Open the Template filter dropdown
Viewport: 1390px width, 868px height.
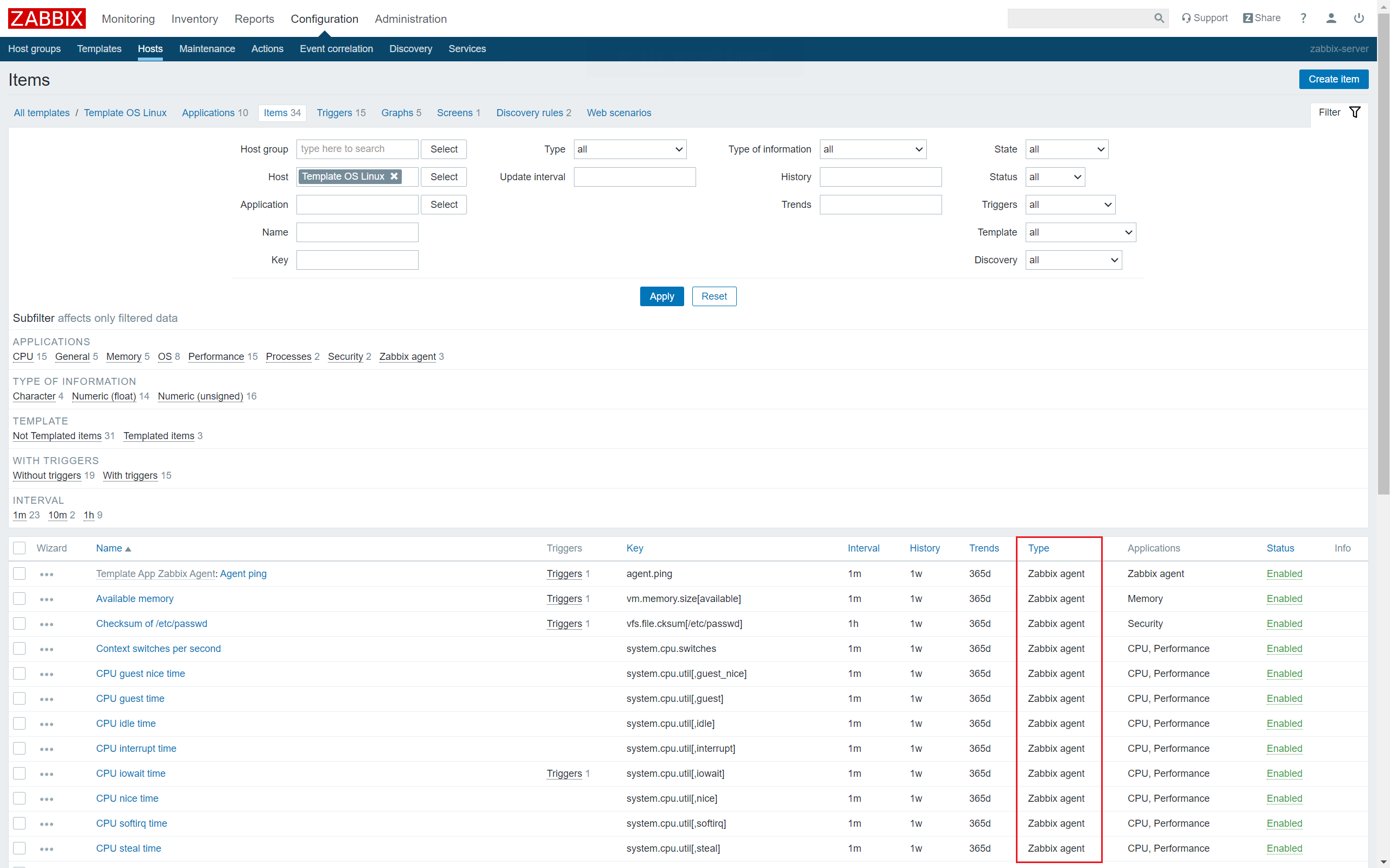[x=1081, y=232]
